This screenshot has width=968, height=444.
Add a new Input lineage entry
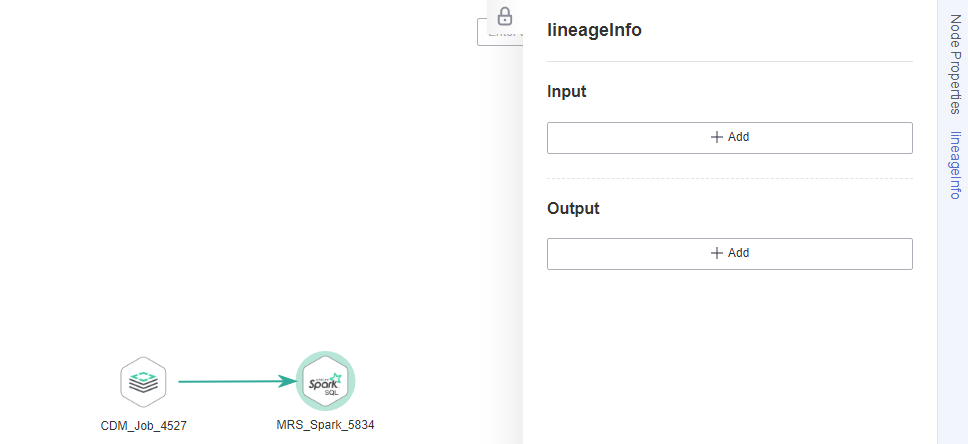pos(730,138)
